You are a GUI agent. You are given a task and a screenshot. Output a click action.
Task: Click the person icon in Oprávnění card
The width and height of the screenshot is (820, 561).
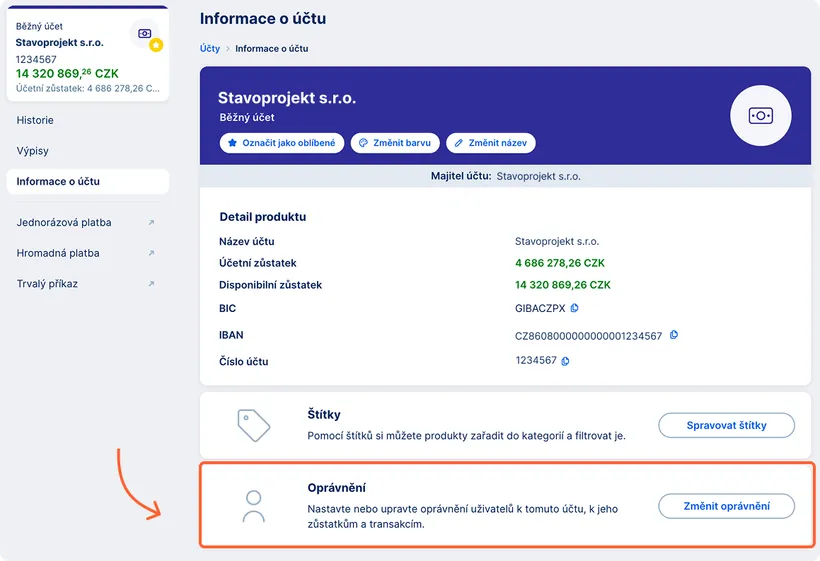(254, 506)
